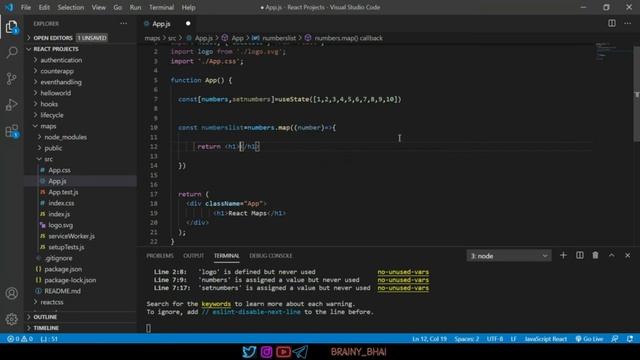Viewport: 640px width, 360px height.
Task: Open the Explorer view in activity bar
Action: (12, 27)
